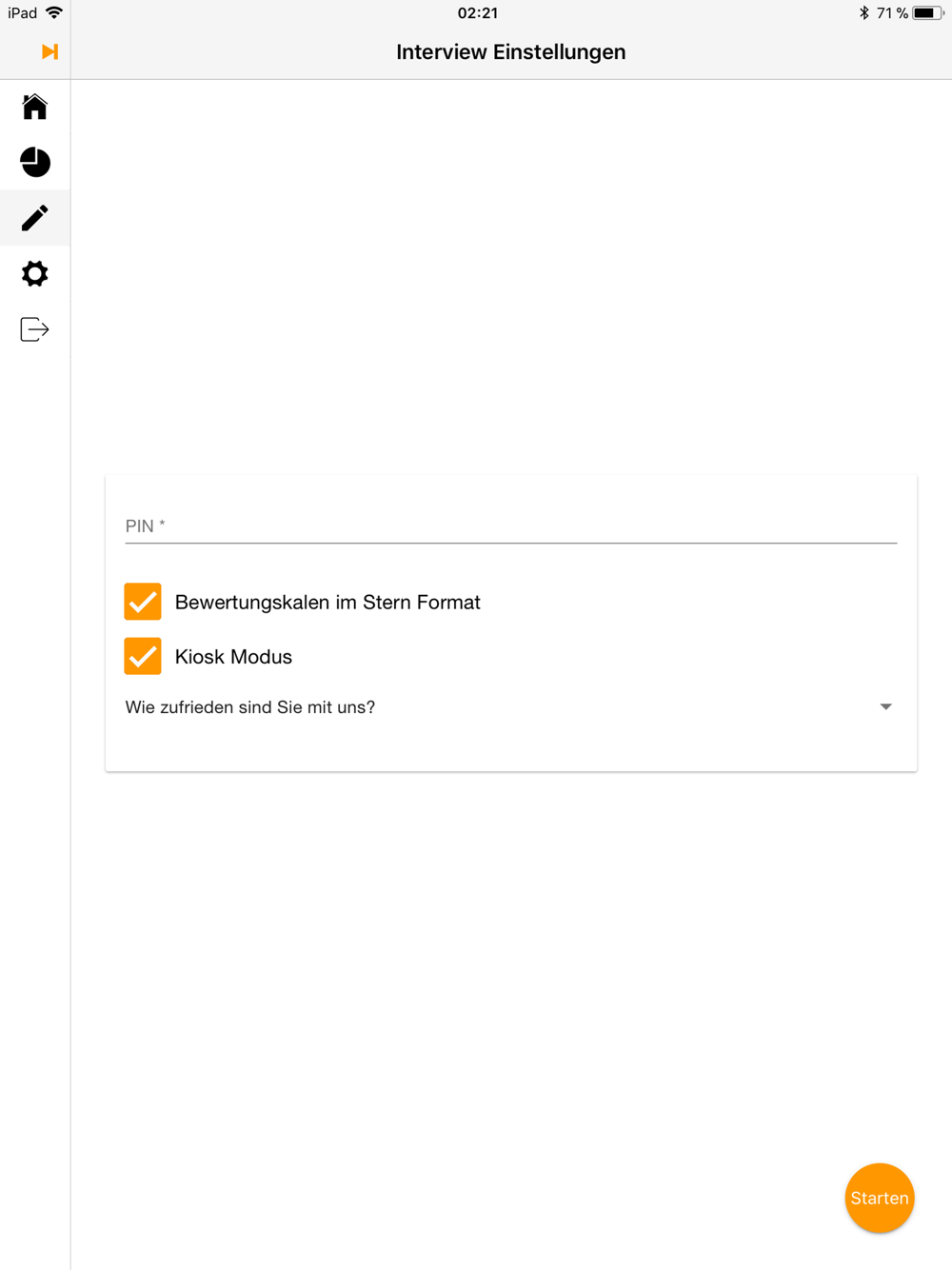Go to the Home screen icon
The height and width of the screenshot is (1270, 952).
click(35, 107)
